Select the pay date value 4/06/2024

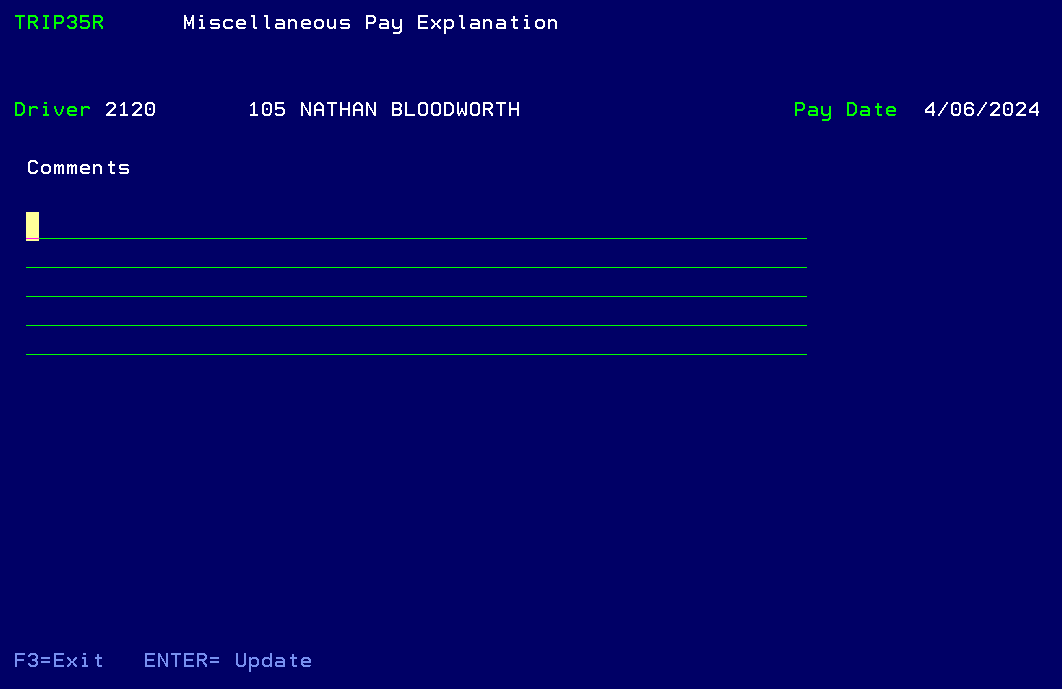pyautogui.click(x=982, y=110)
